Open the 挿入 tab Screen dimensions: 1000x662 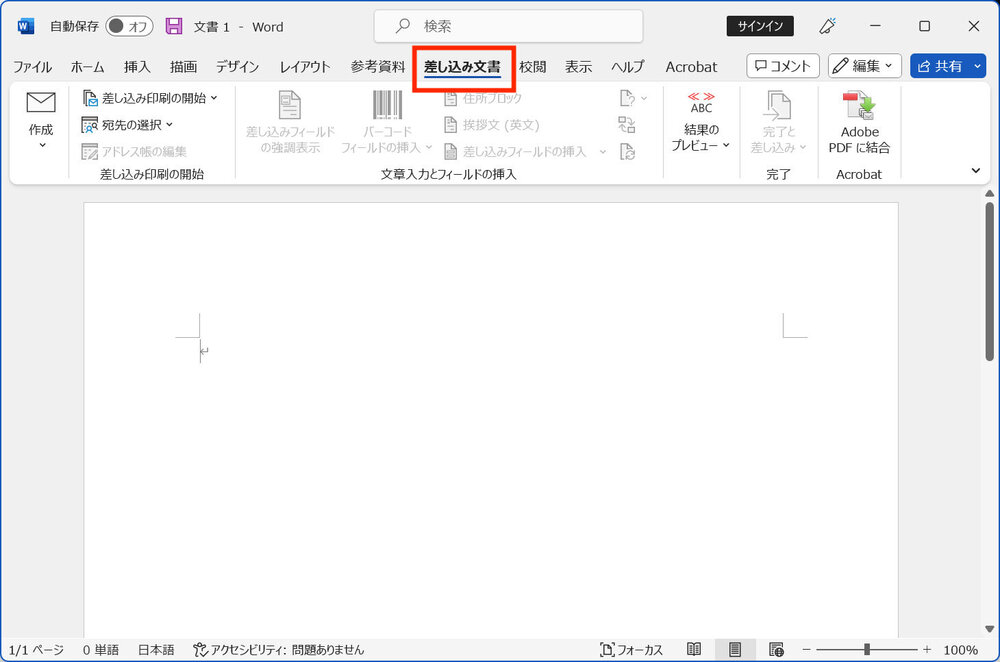pos(137,67)
